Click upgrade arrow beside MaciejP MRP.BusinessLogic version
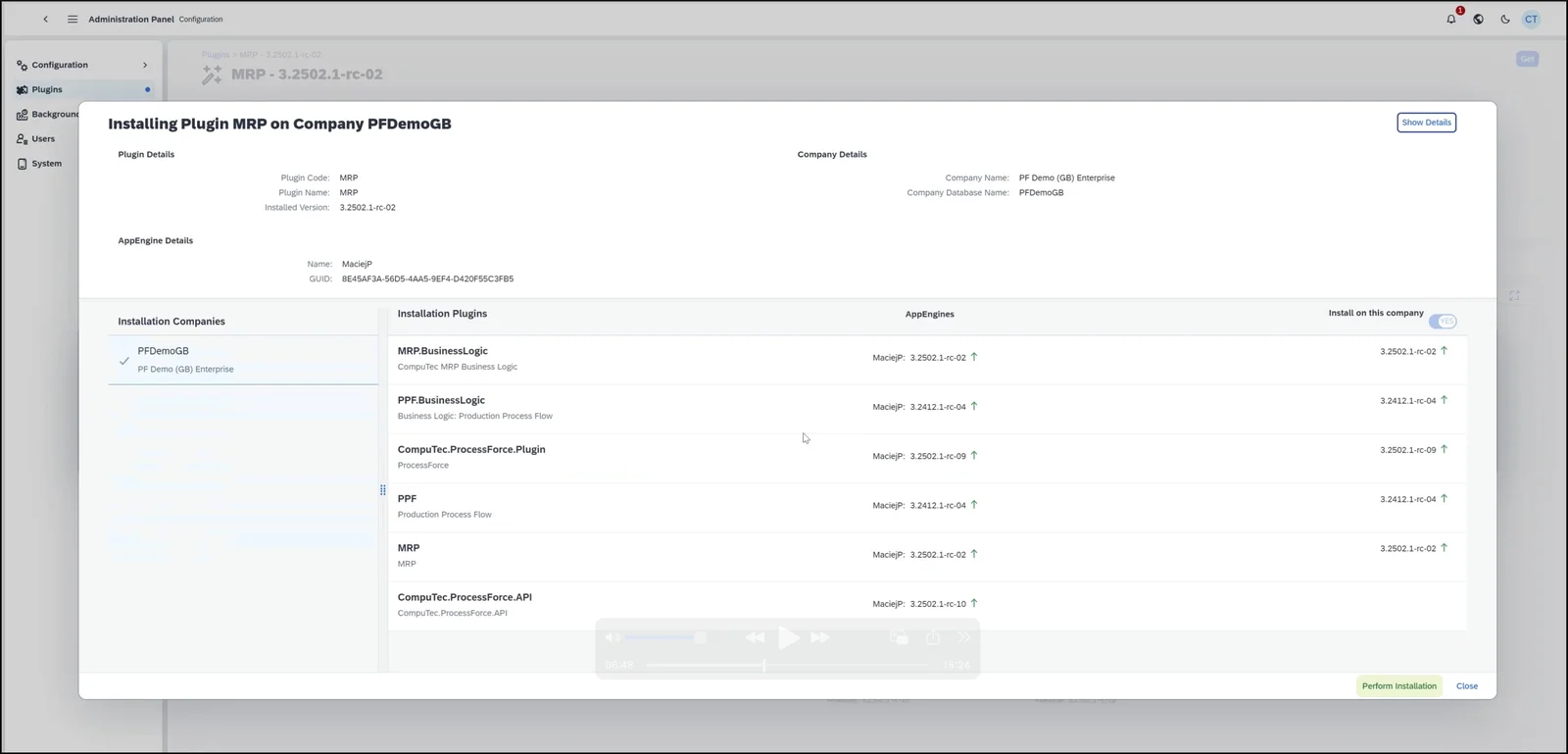This screenshot has height=754, width=1568. [974, 357]
